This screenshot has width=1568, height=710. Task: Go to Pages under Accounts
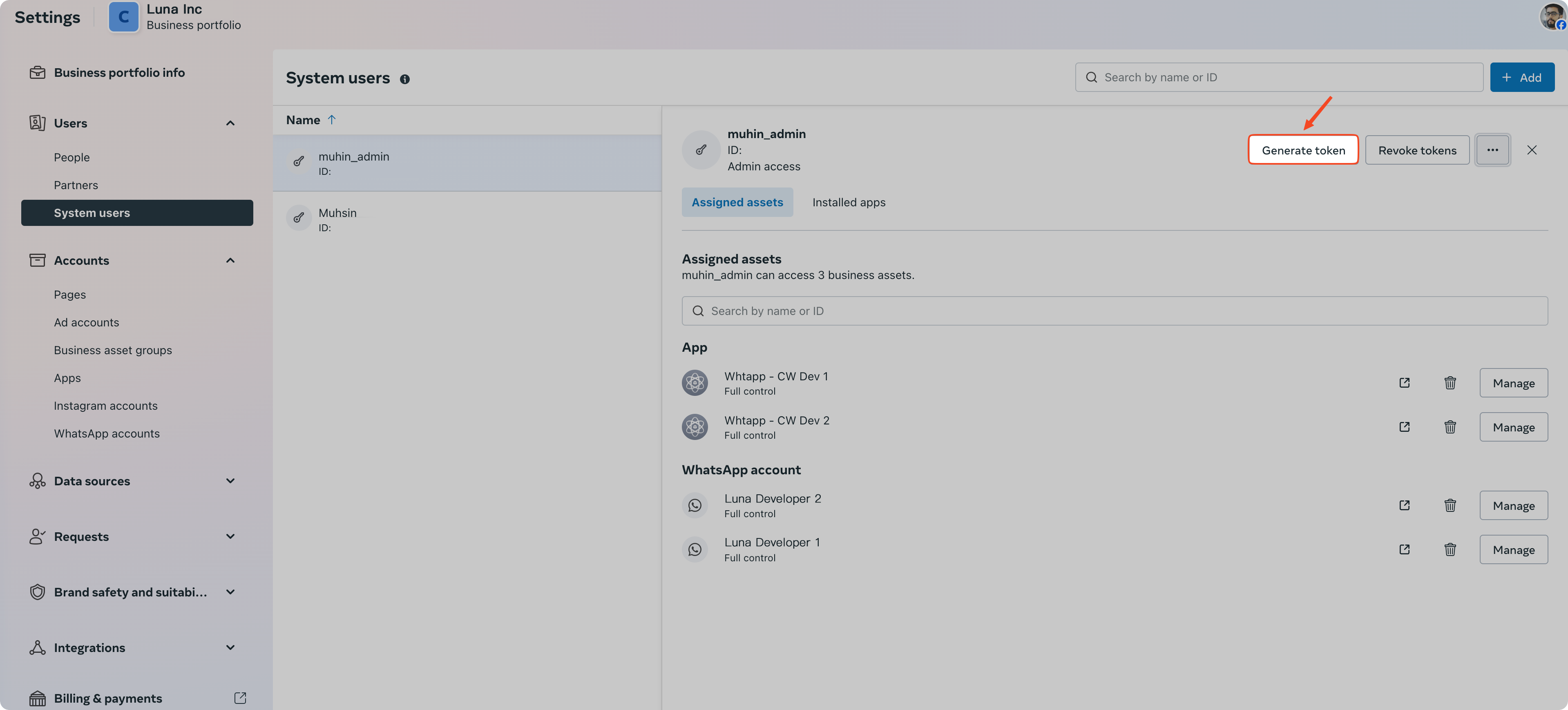[69, 295]
